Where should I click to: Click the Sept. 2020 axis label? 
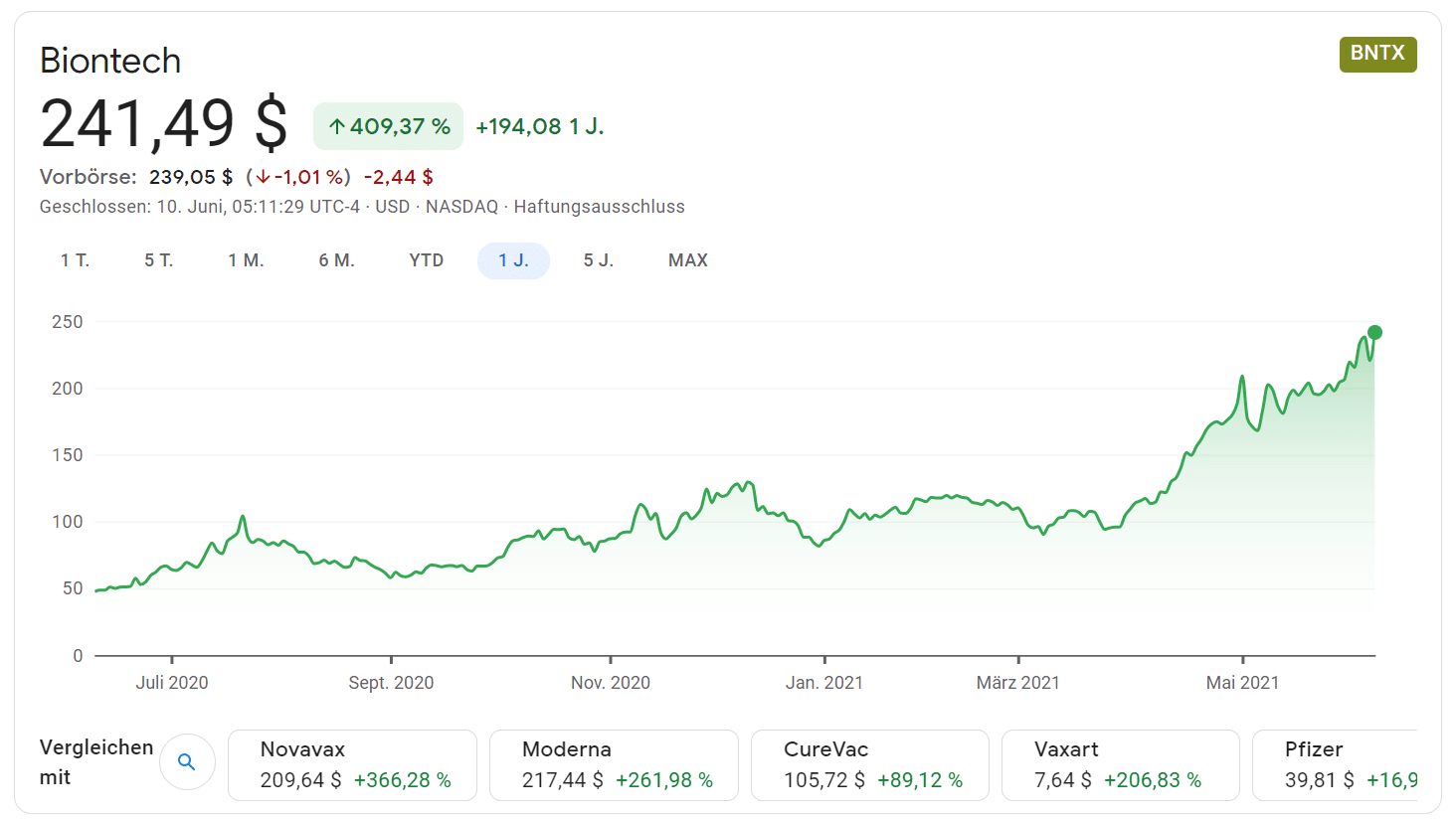pos(391,683)
